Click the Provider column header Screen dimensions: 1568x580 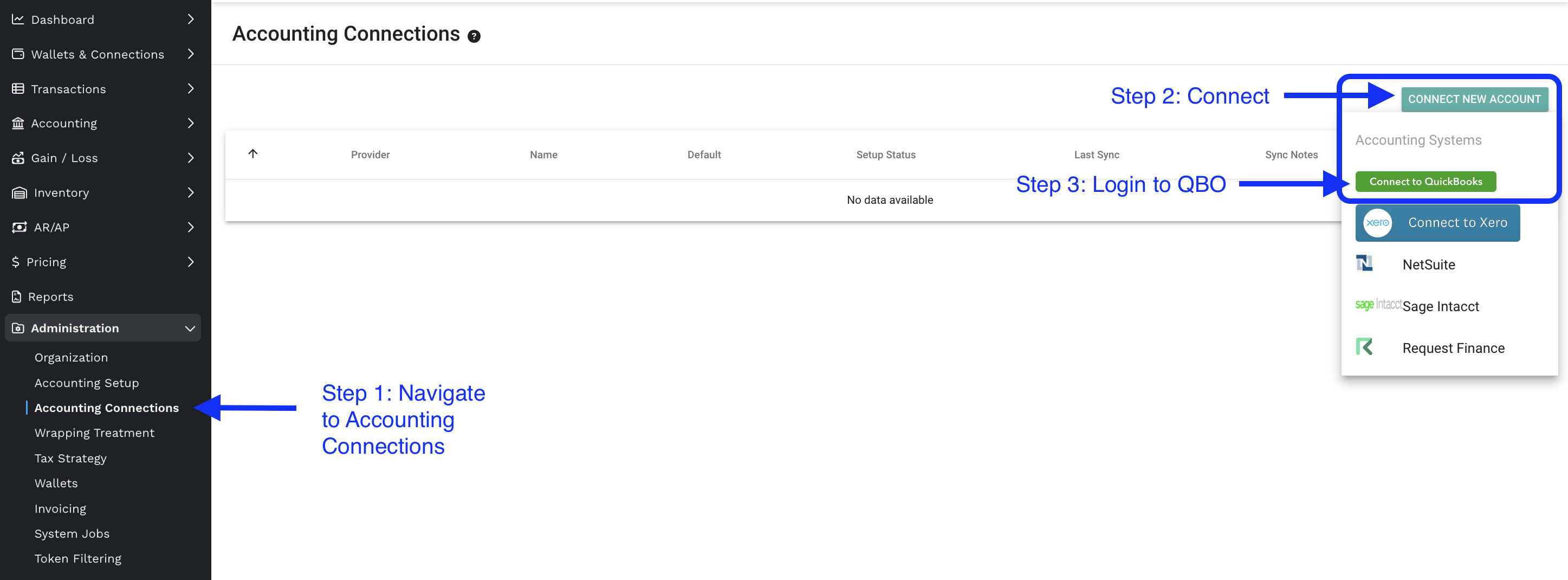point(370,154)
